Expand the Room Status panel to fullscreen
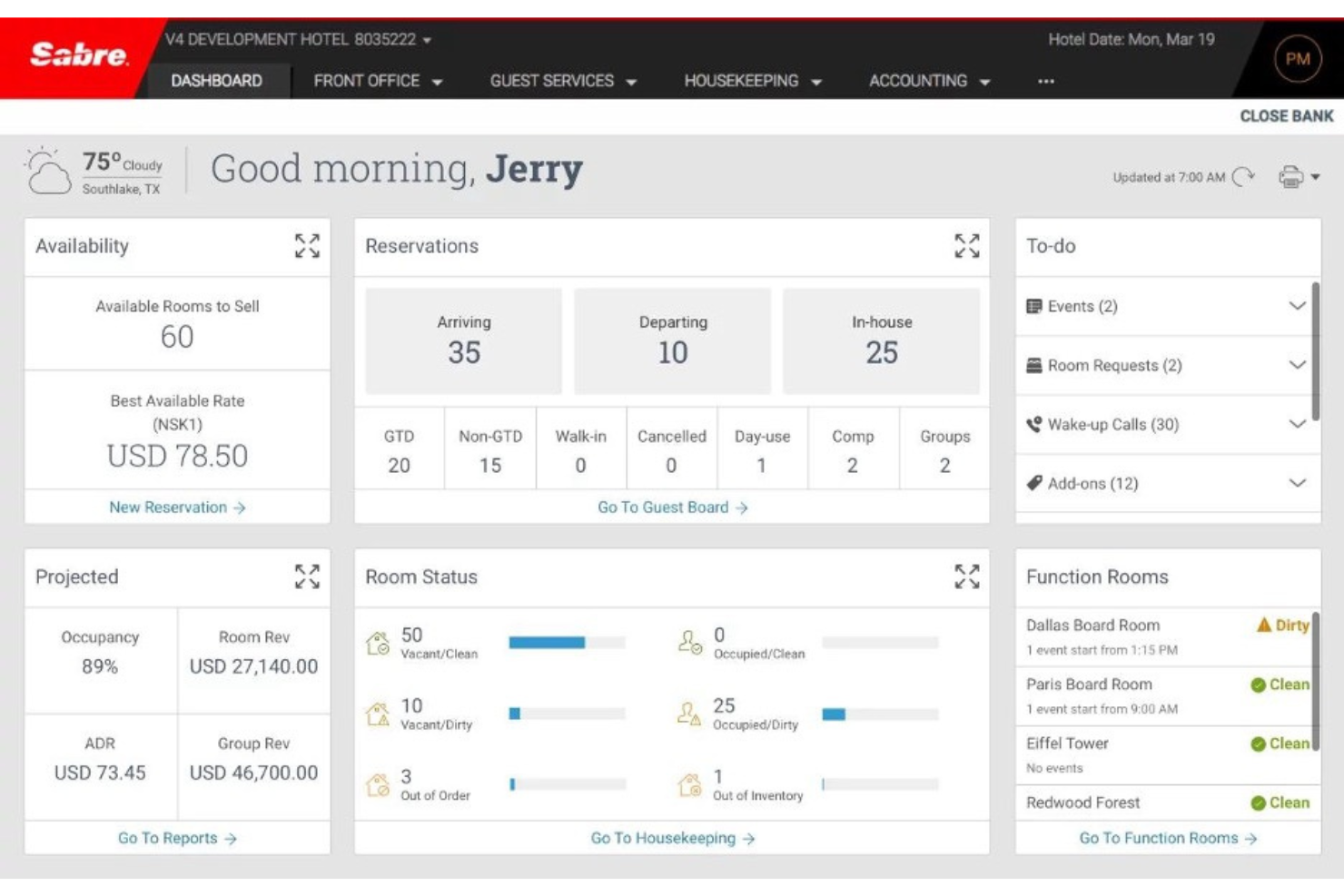 click(969, 576)
